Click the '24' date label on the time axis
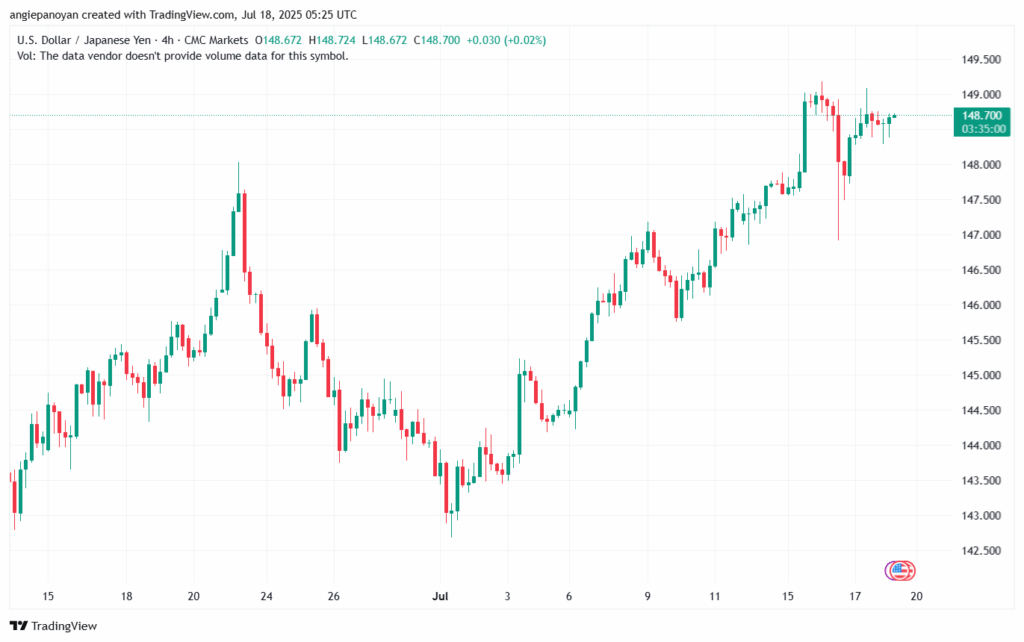Image resolution: width=1024 pixels, height=642 pixels. pos(266,597)
